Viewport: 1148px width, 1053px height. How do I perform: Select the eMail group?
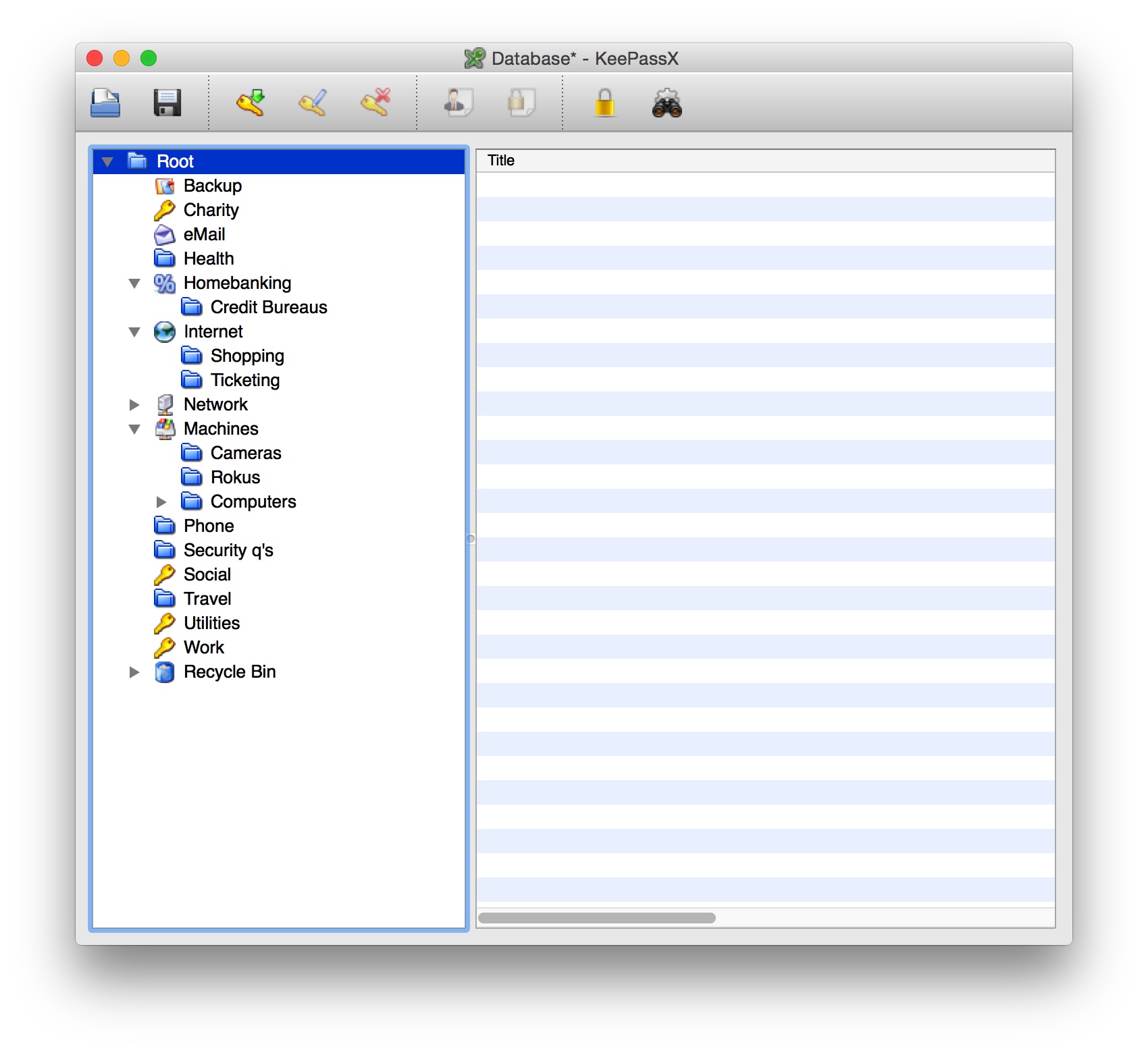204,235
